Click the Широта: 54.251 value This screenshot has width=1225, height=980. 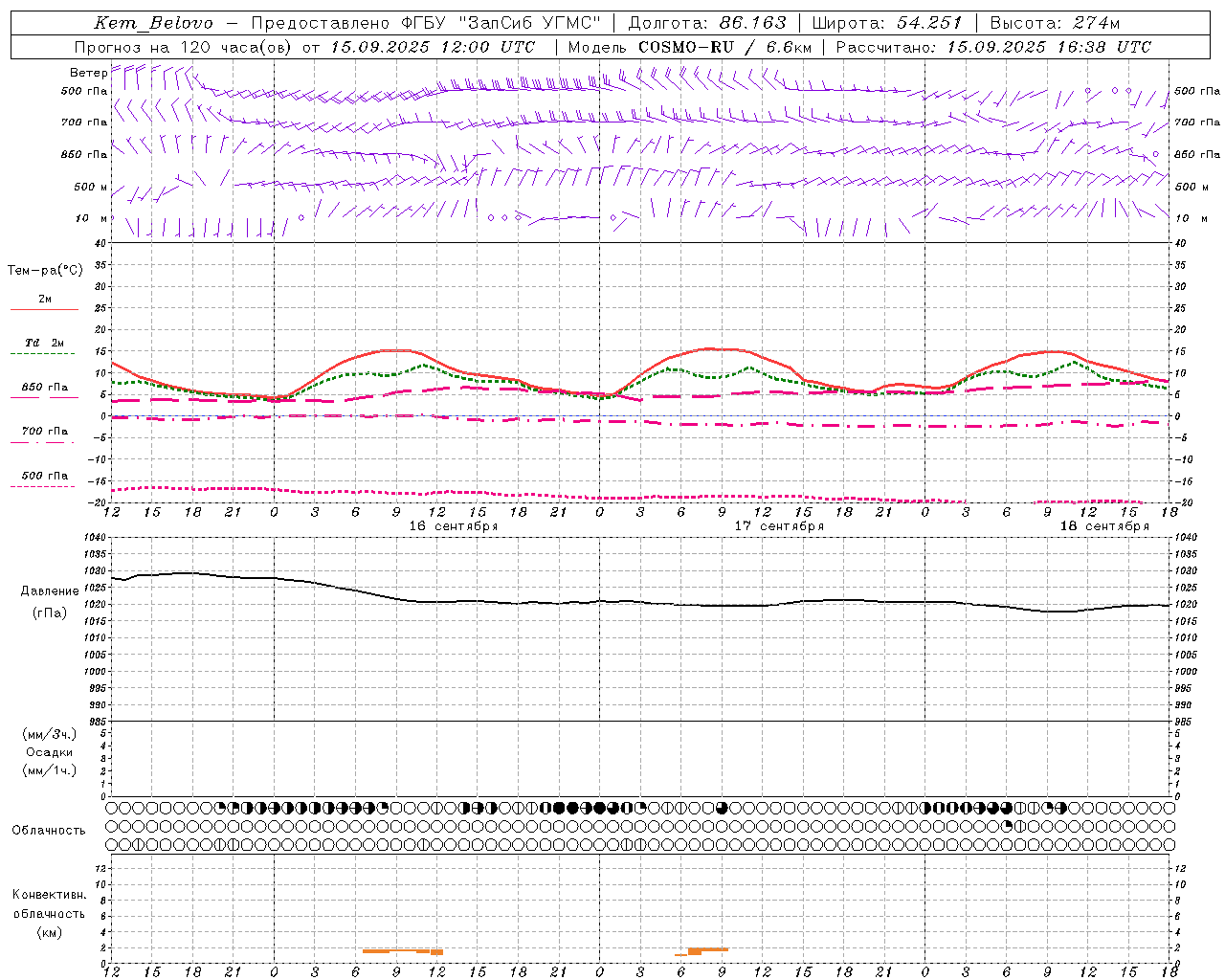pos(887,23)
